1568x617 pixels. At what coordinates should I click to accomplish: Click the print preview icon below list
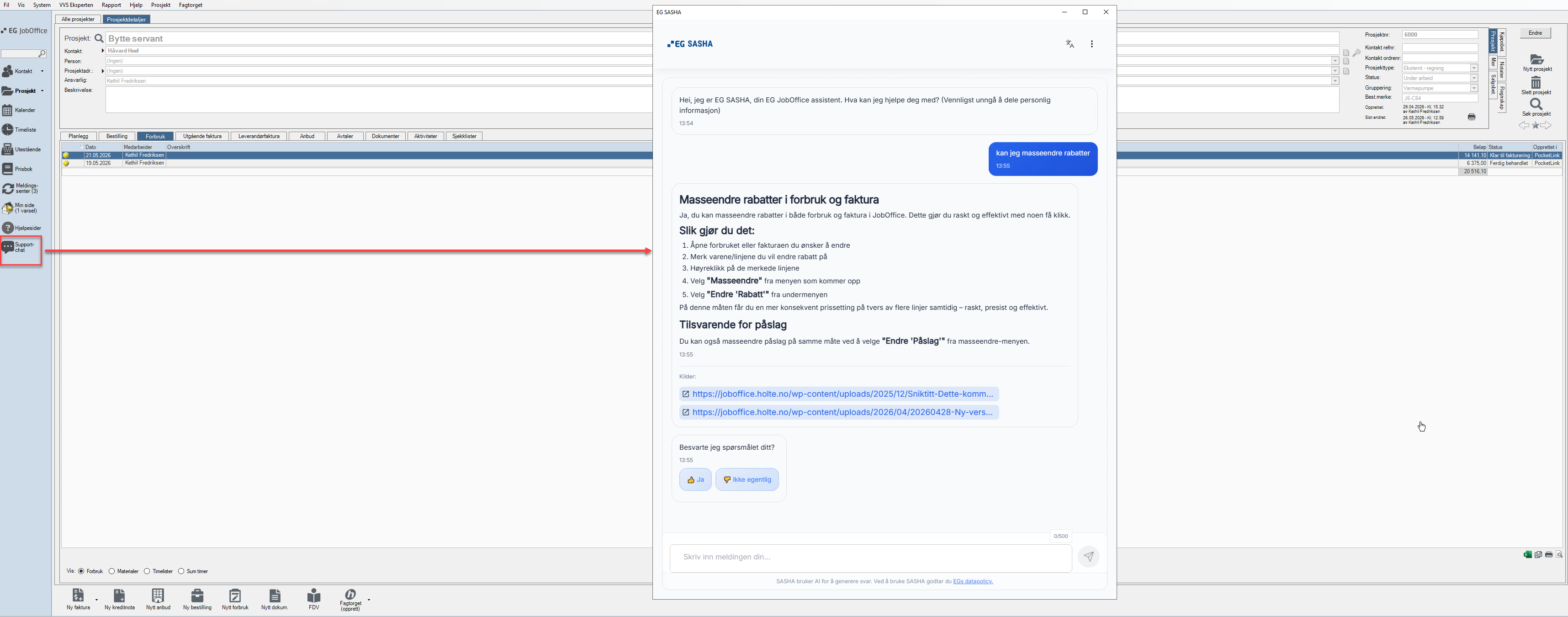tap(1559, 554)
